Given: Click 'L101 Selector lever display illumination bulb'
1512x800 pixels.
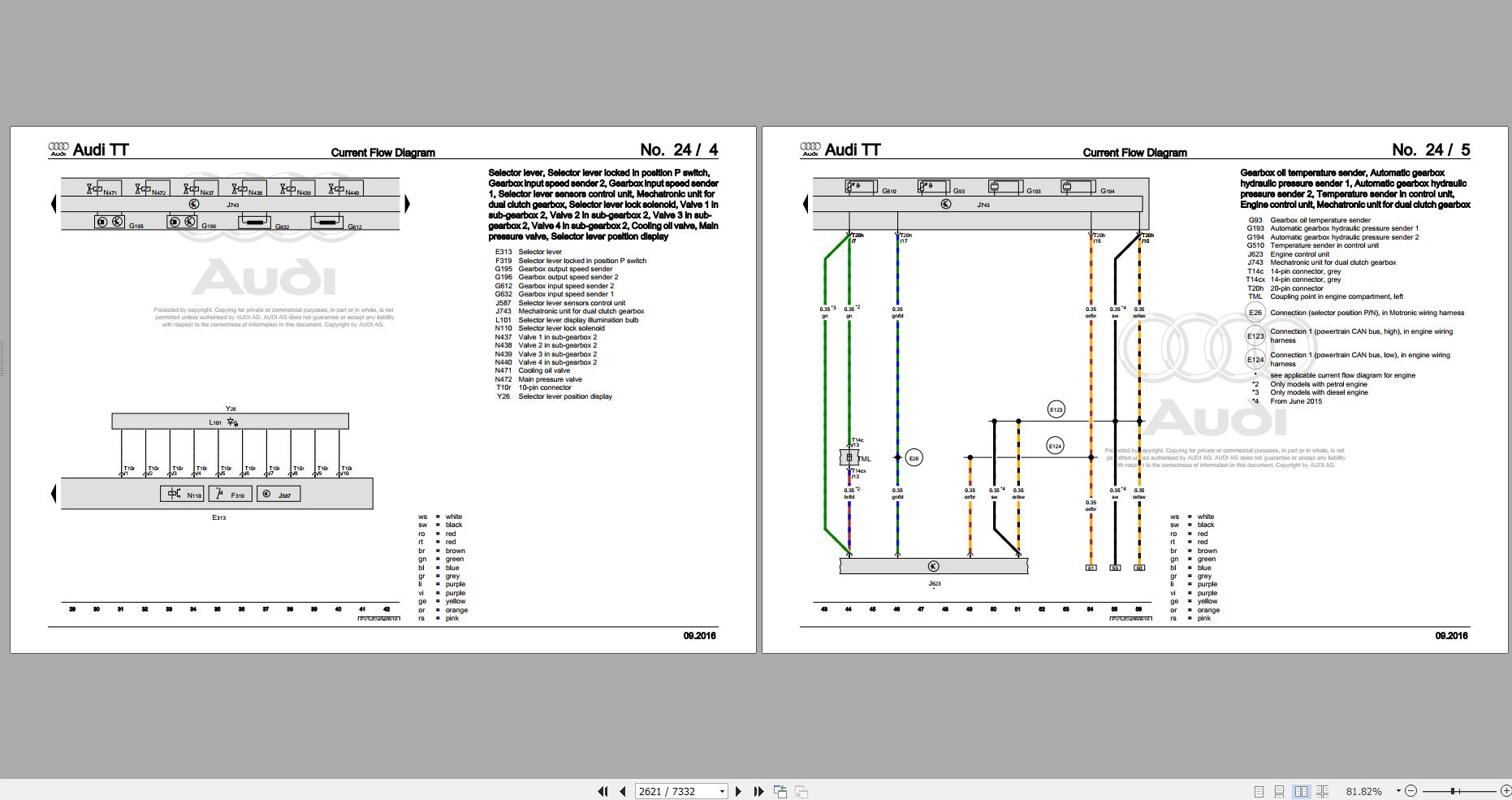Looking at the screenshot, I should tap(567, 320).
